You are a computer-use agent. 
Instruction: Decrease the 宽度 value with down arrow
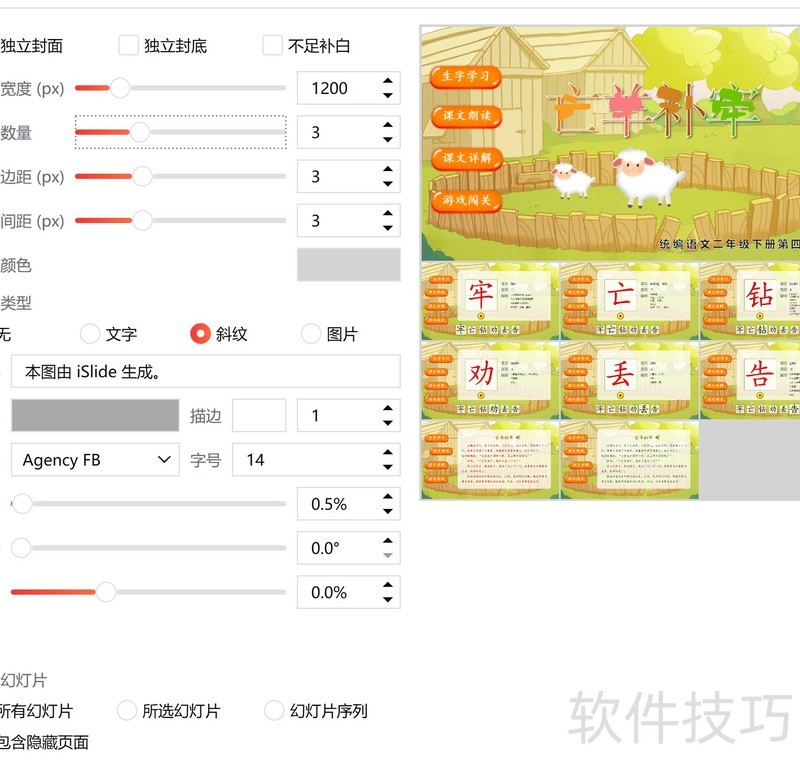388,95
